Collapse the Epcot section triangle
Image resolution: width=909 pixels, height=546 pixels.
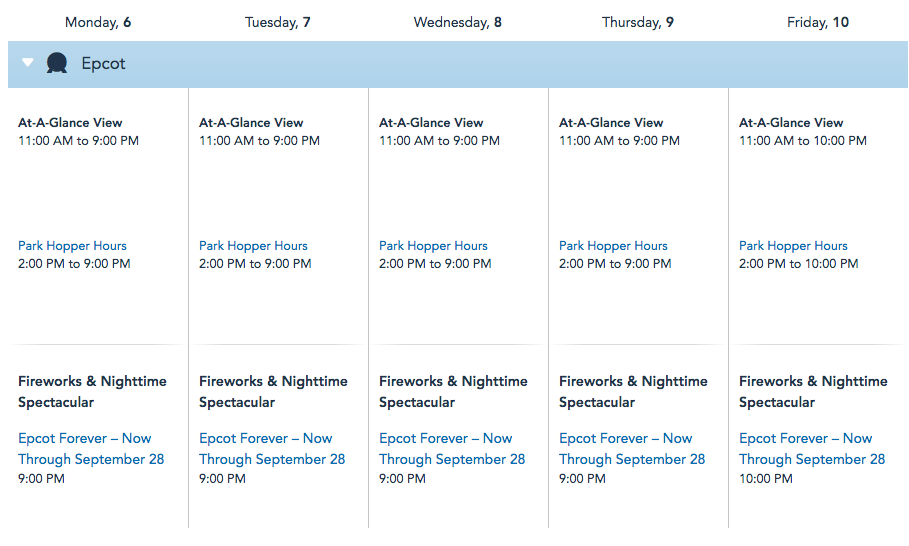(x=28, y=63)
